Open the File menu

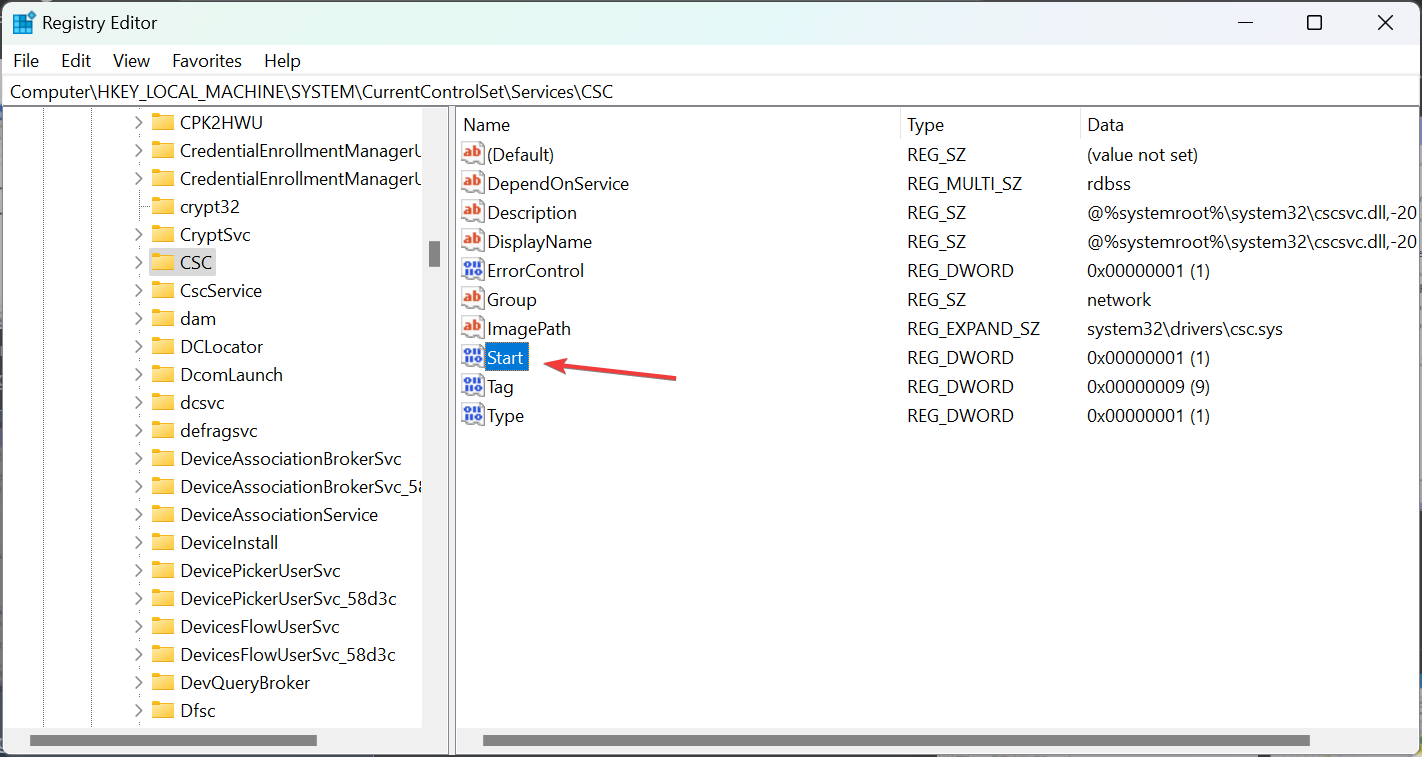coord(26,60)
